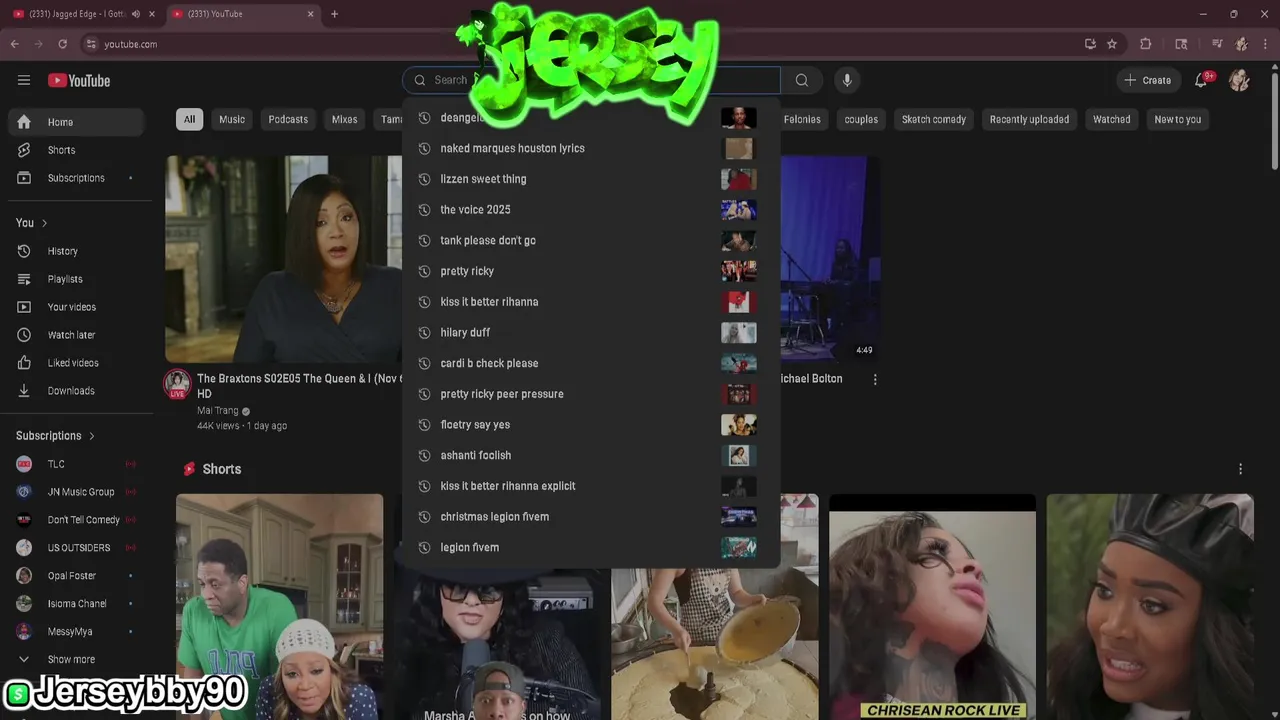This screenshot has height=720, width=1280.
Task: Choose suggestion 'pretty ricky peer pressure'
Action: [591, 394]
